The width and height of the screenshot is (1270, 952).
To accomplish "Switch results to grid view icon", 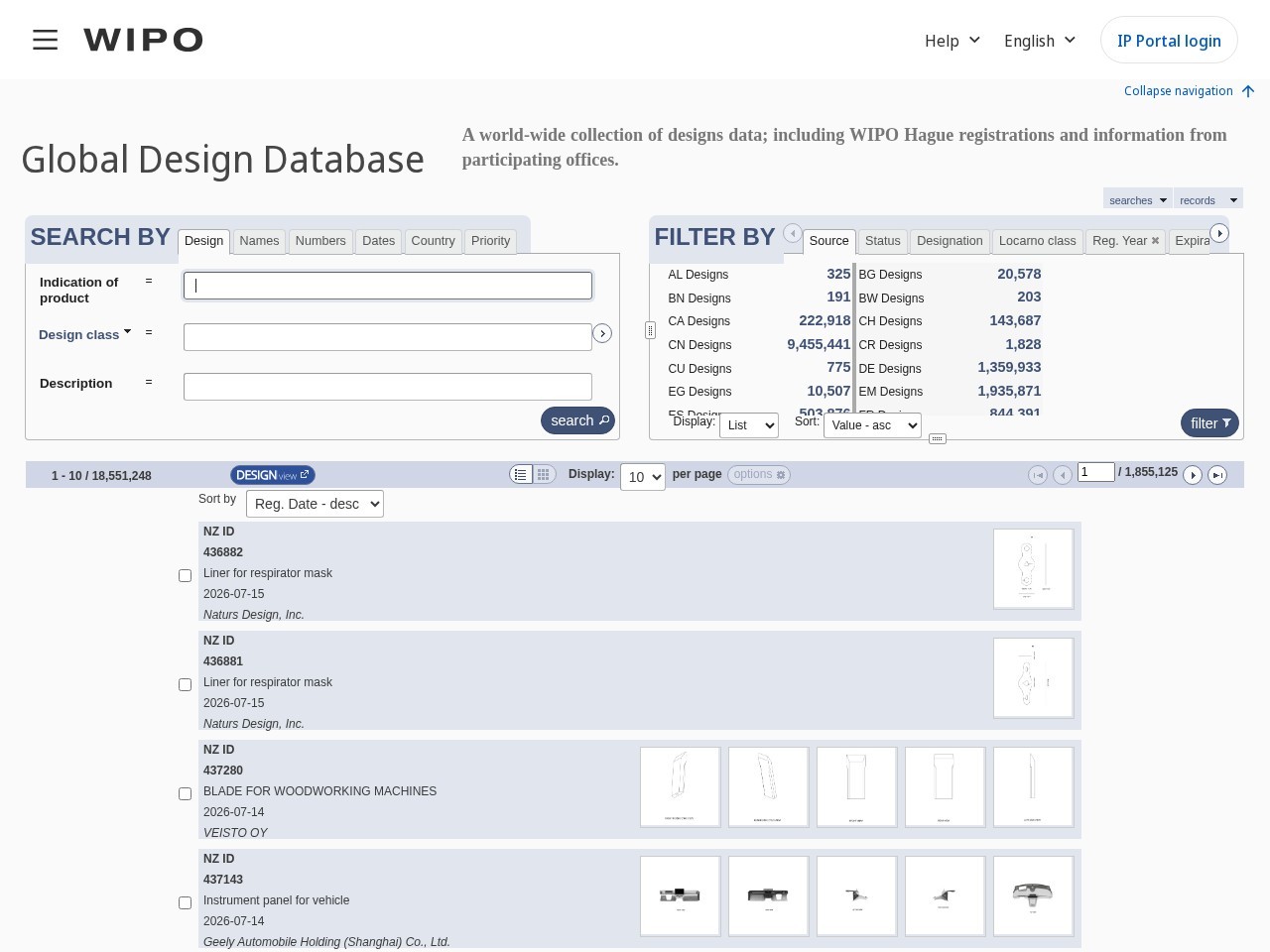I will (x=544, y=475).
